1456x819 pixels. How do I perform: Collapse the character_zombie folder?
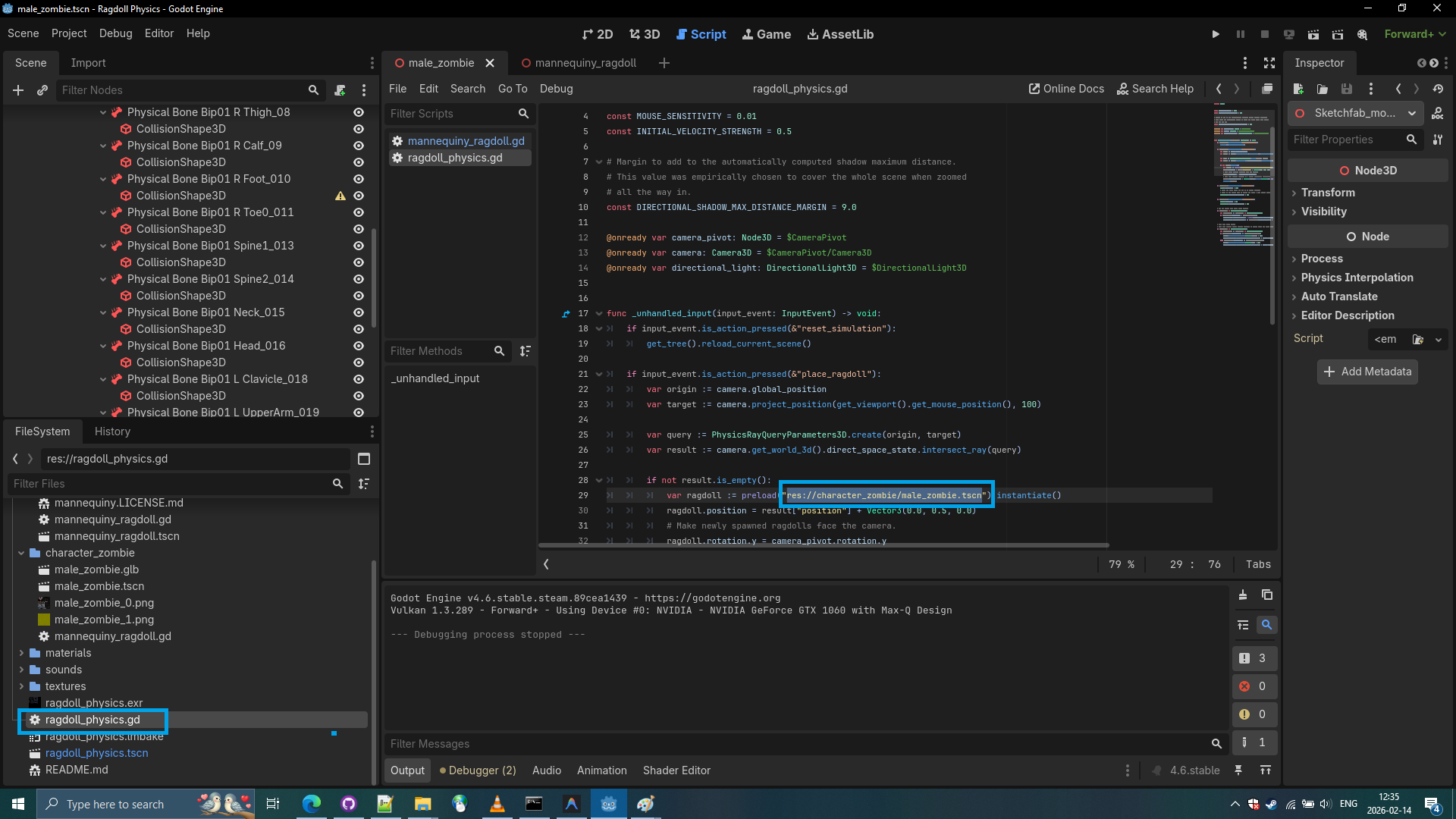tap(21, 553)
